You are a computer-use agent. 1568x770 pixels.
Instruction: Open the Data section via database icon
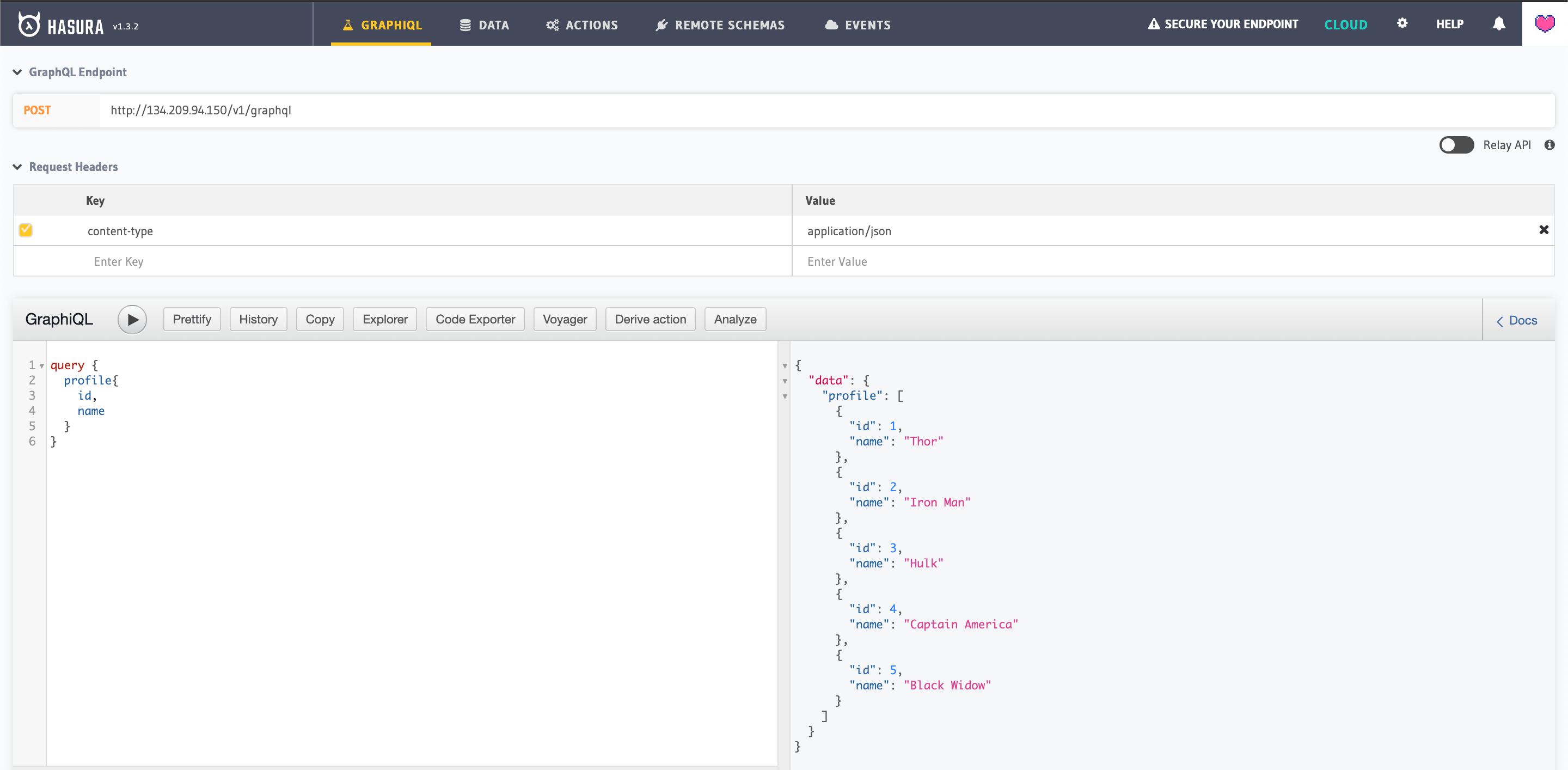465,25
